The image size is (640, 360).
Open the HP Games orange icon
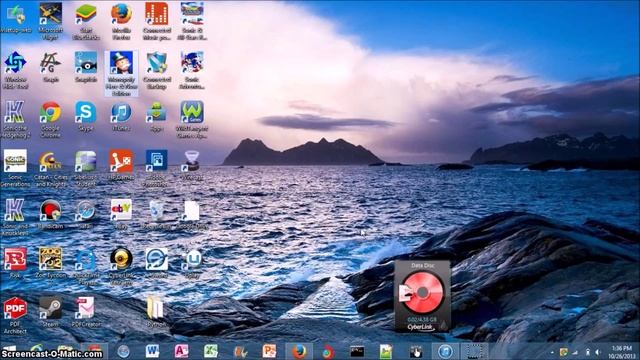(x=121, y=165)
